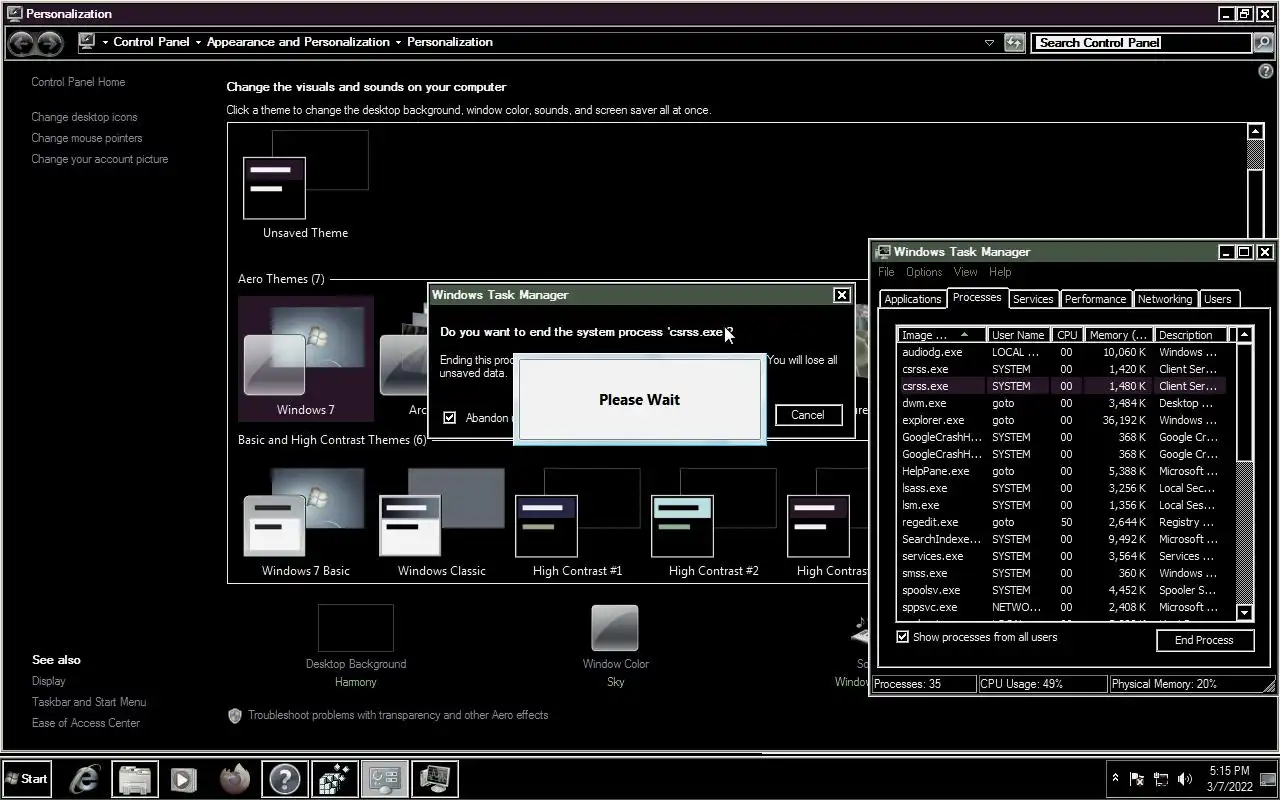Click Cancel in the end process dialog
Screen dimensions: 1280x800
[808, 415]
